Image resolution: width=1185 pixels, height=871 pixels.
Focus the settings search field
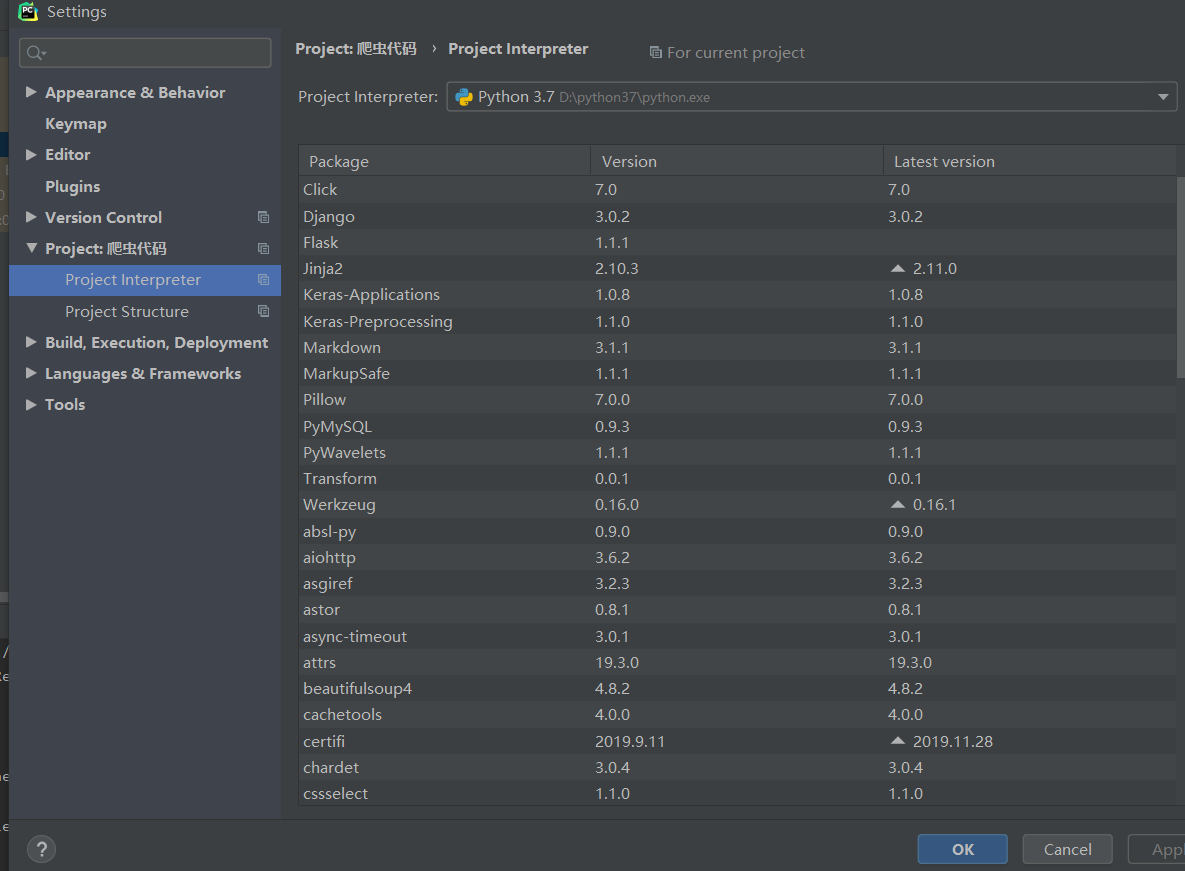[145, 53]
